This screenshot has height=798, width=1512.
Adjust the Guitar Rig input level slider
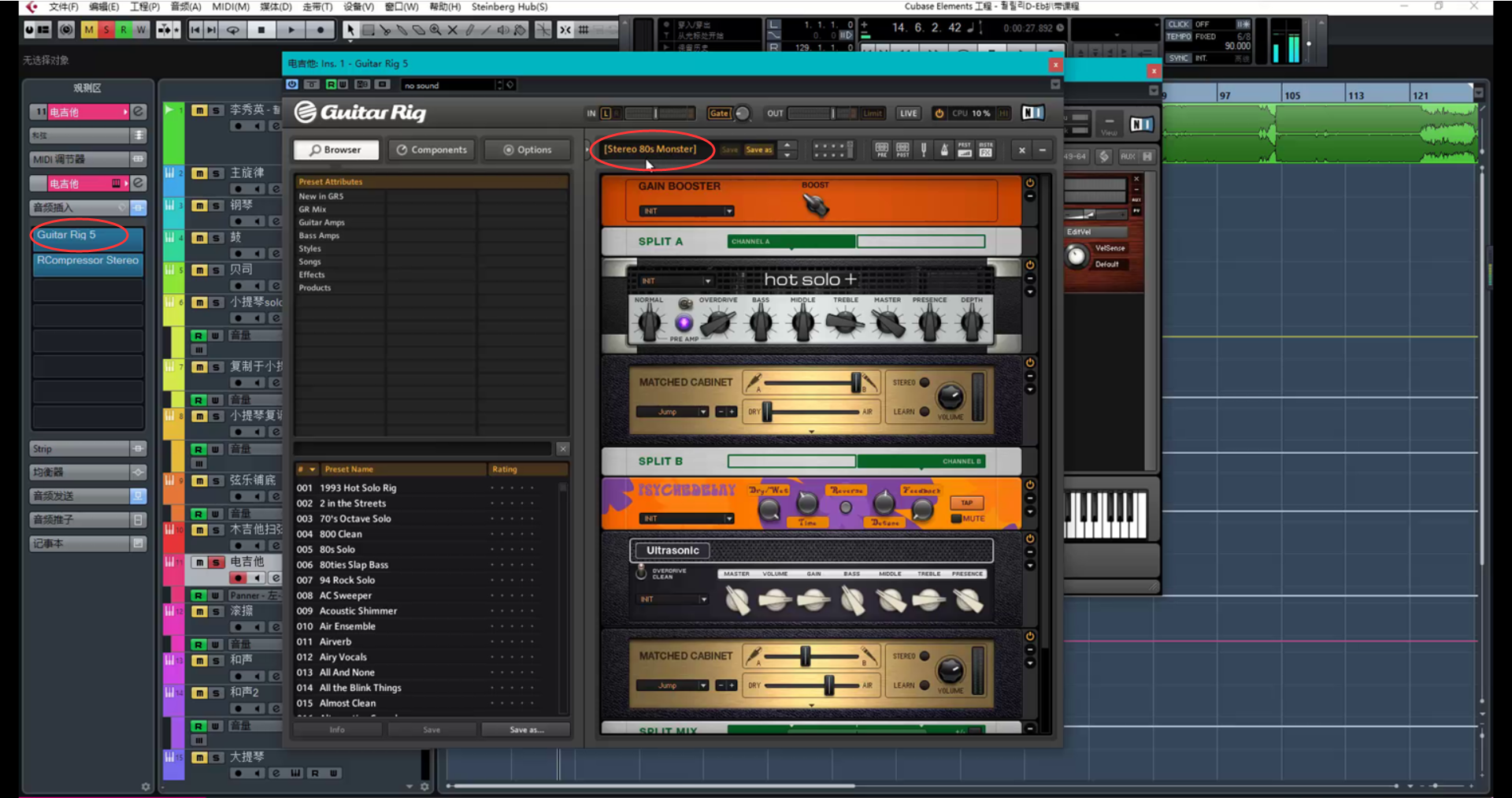tap(655, 113)
